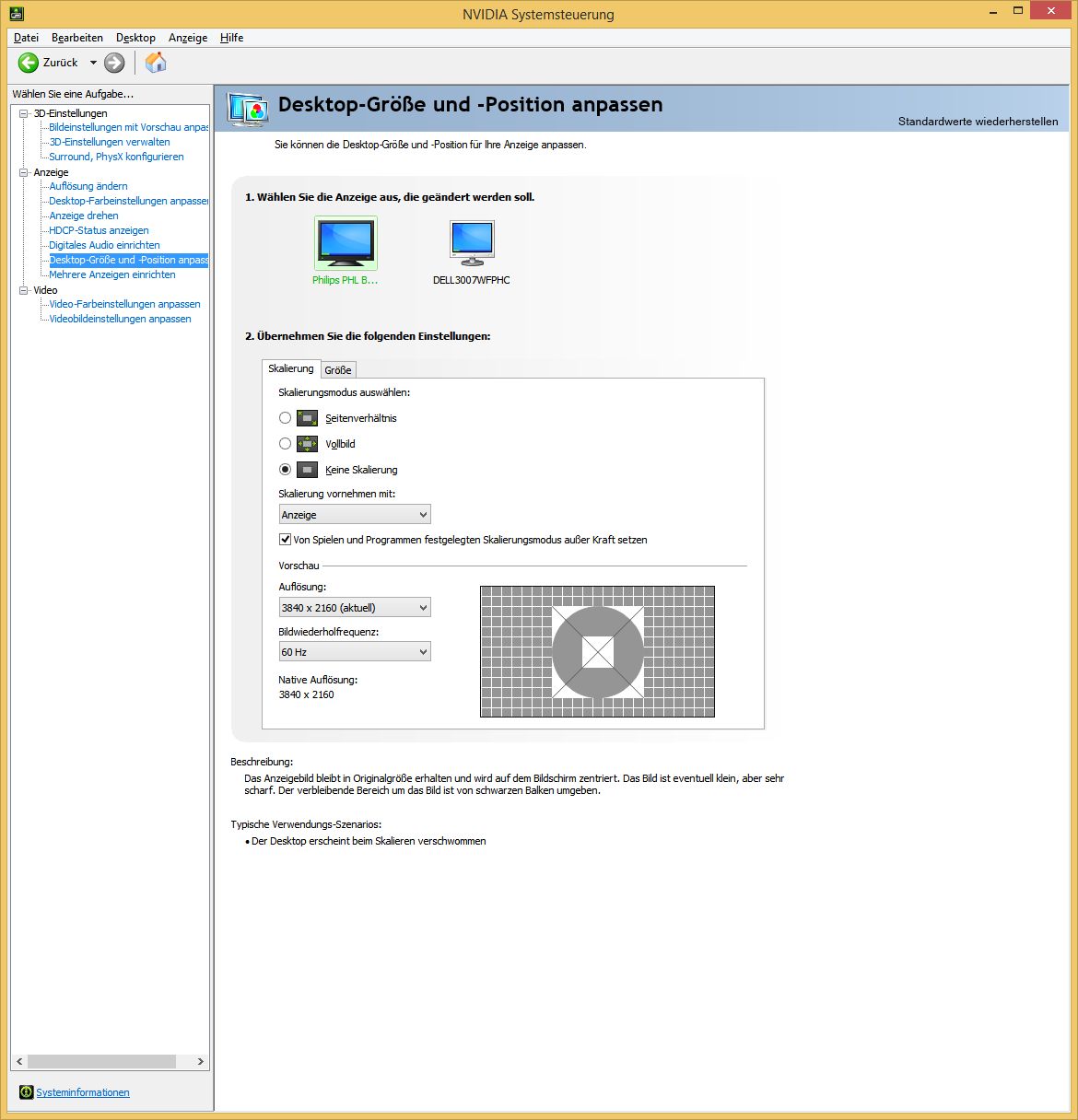Open 3D-Einstellungen verwalten task
This screenshot has height=1120, width=1078.
point(110,142)
